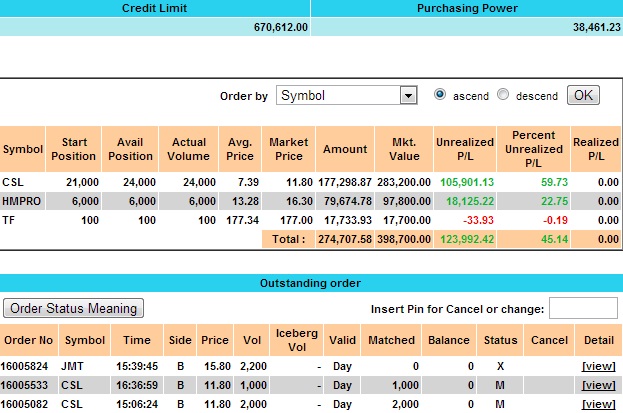Click the OK sort button
This screenshot has width=623, height=413.
coord(582,95)
